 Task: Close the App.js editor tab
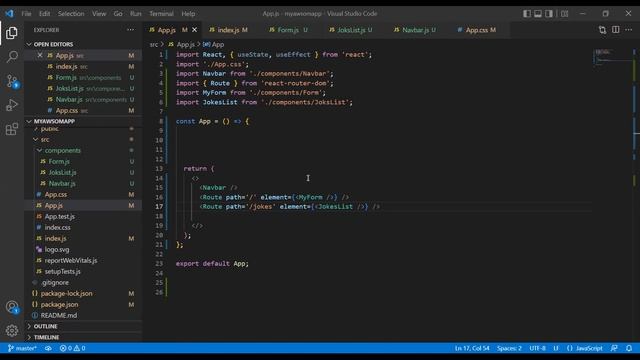tap(195, 30)
